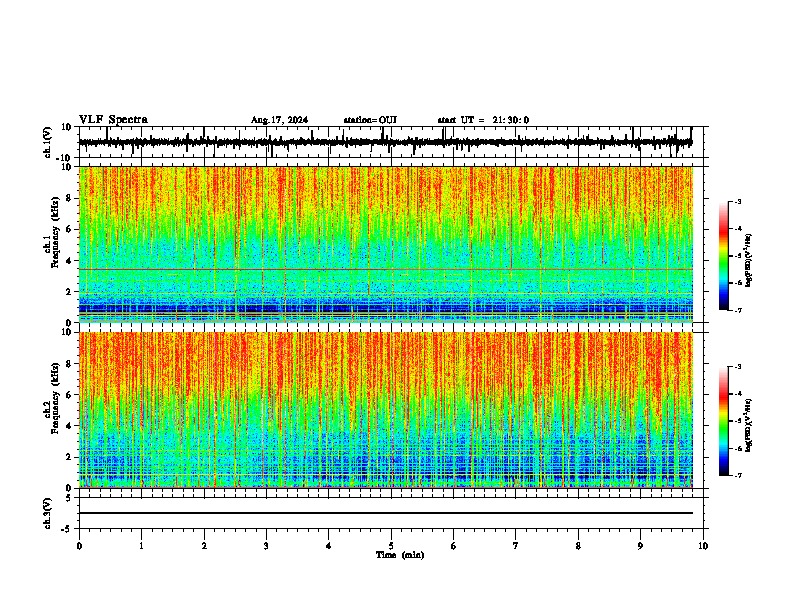
Task: Click the time axis tick label "9"
Action: pos(640,546)
